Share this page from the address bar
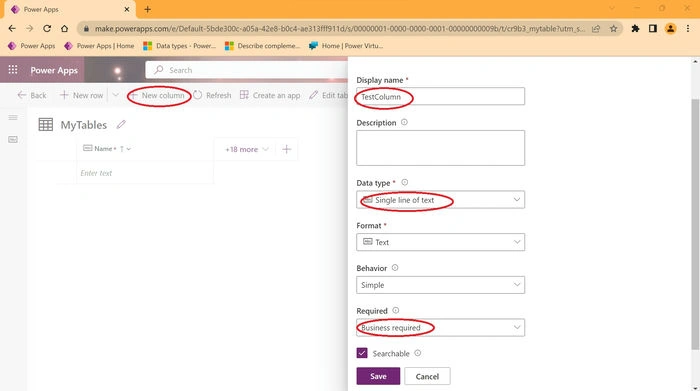This screenshot has width=700, height=391. point(596,29)
